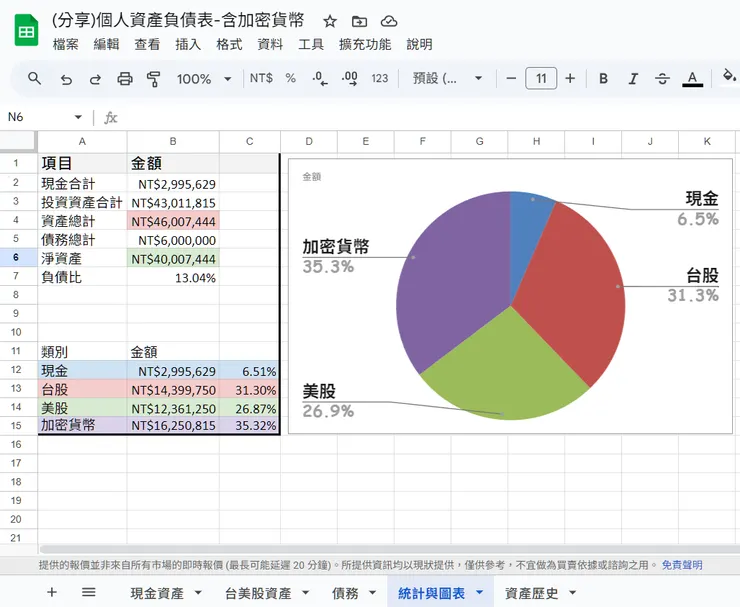Toggle bold formatting

point(603,78)
